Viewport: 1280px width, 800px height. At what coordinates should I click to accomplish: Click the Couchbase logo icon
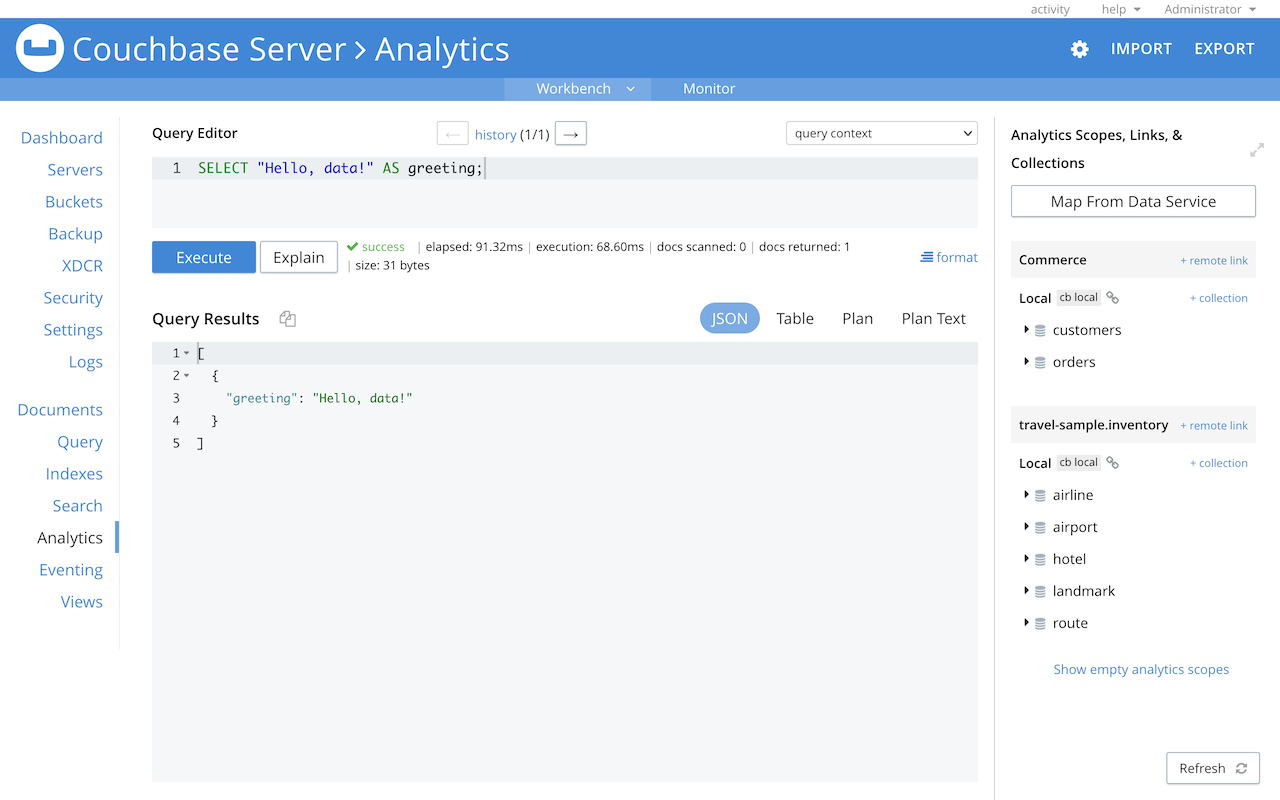coord(41,48)
